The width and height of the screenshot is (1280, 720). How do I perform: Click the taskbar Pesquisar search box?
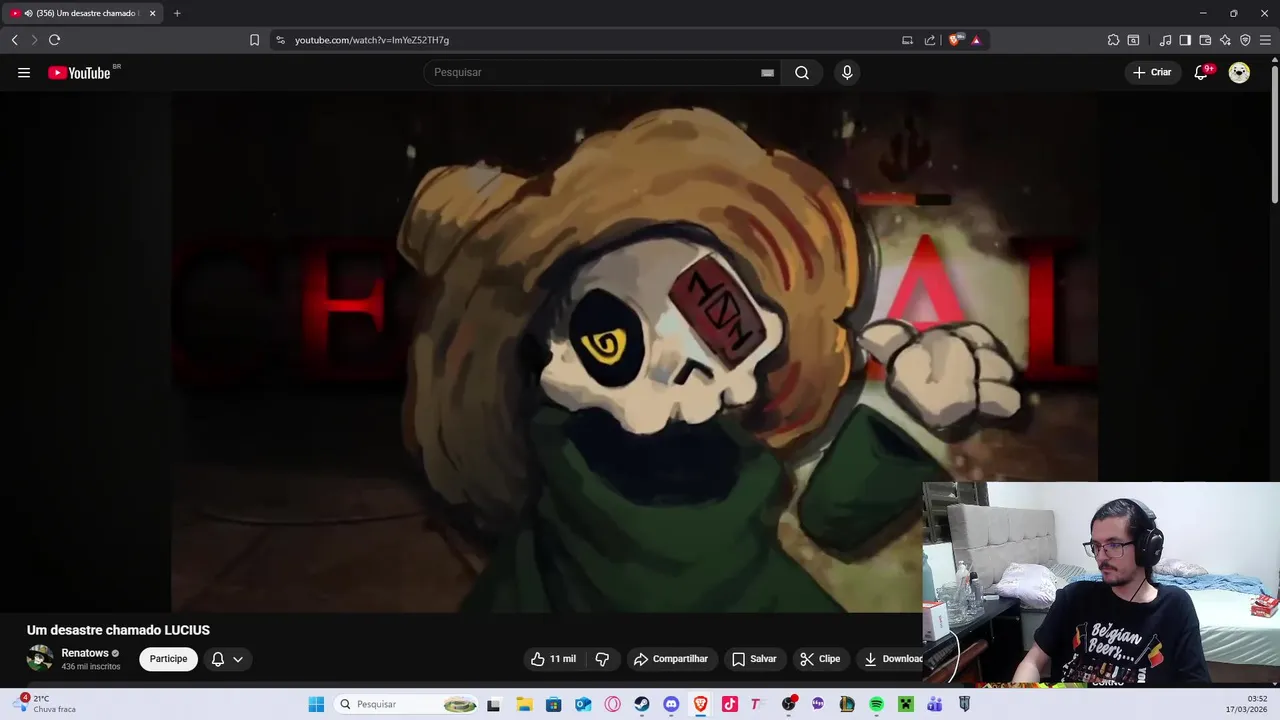405,704
